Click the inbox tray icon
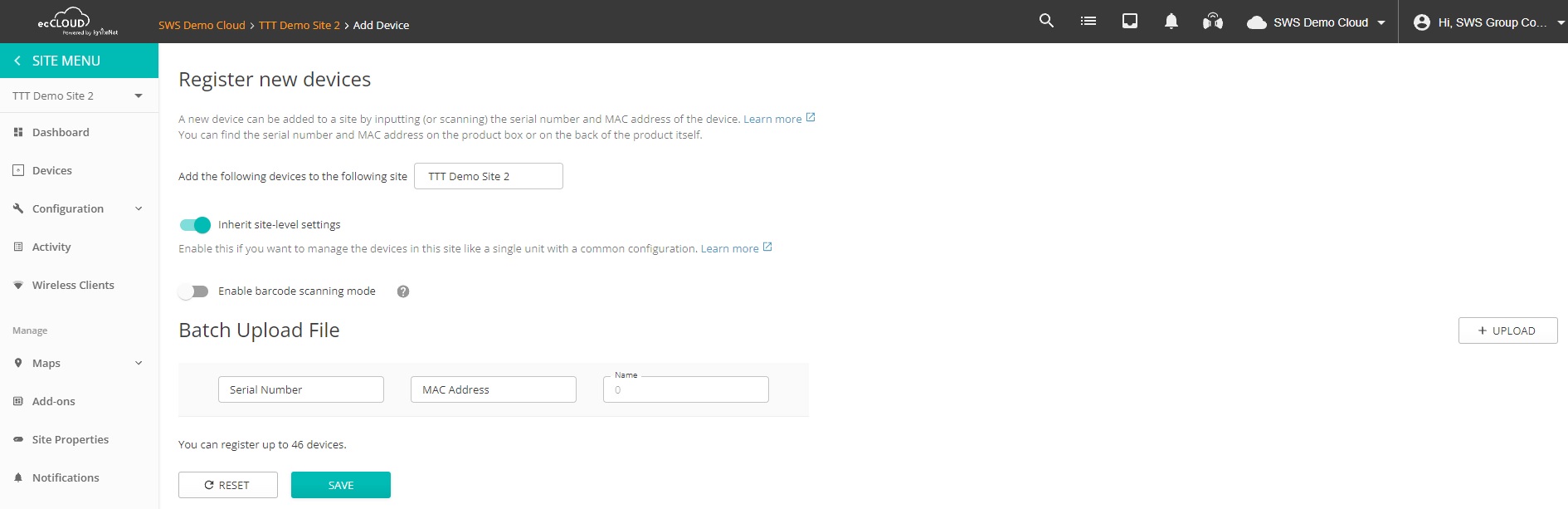The image size is (1568, 509). pyautogui.click(x=1130, y=22)
